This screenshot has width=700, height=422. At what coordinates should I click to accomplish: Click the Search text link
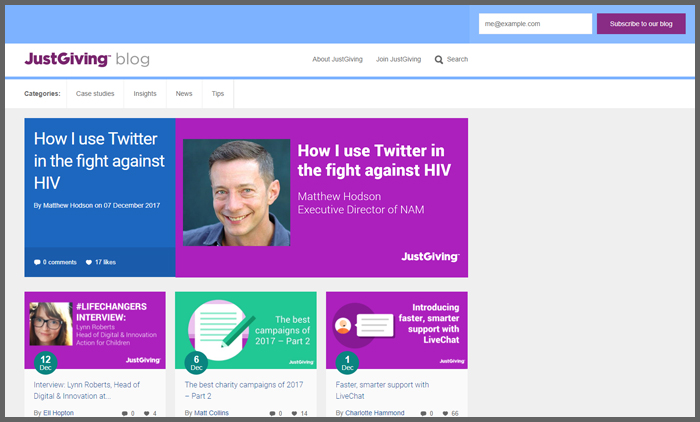point(458,59)
